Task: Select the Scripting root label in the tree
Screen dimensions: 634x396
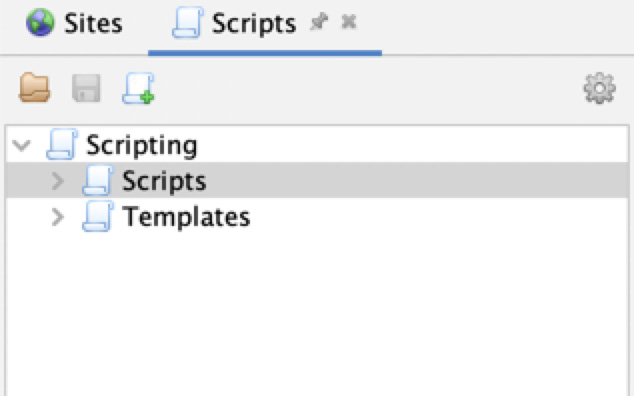Action: tap(142, 145)
